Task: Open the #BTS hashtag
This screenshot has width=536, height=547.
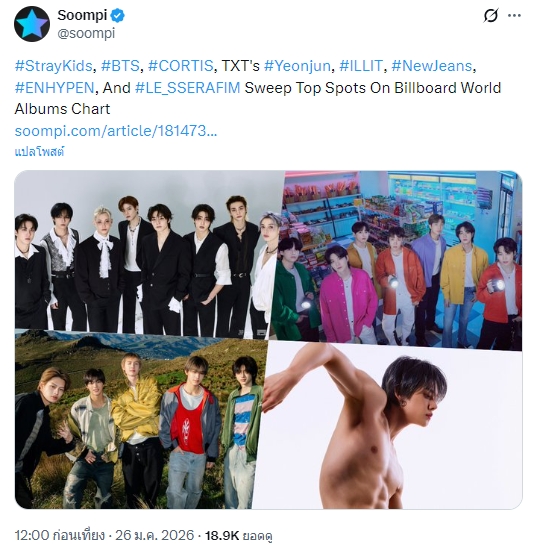Action: click(x=120, y=66)
